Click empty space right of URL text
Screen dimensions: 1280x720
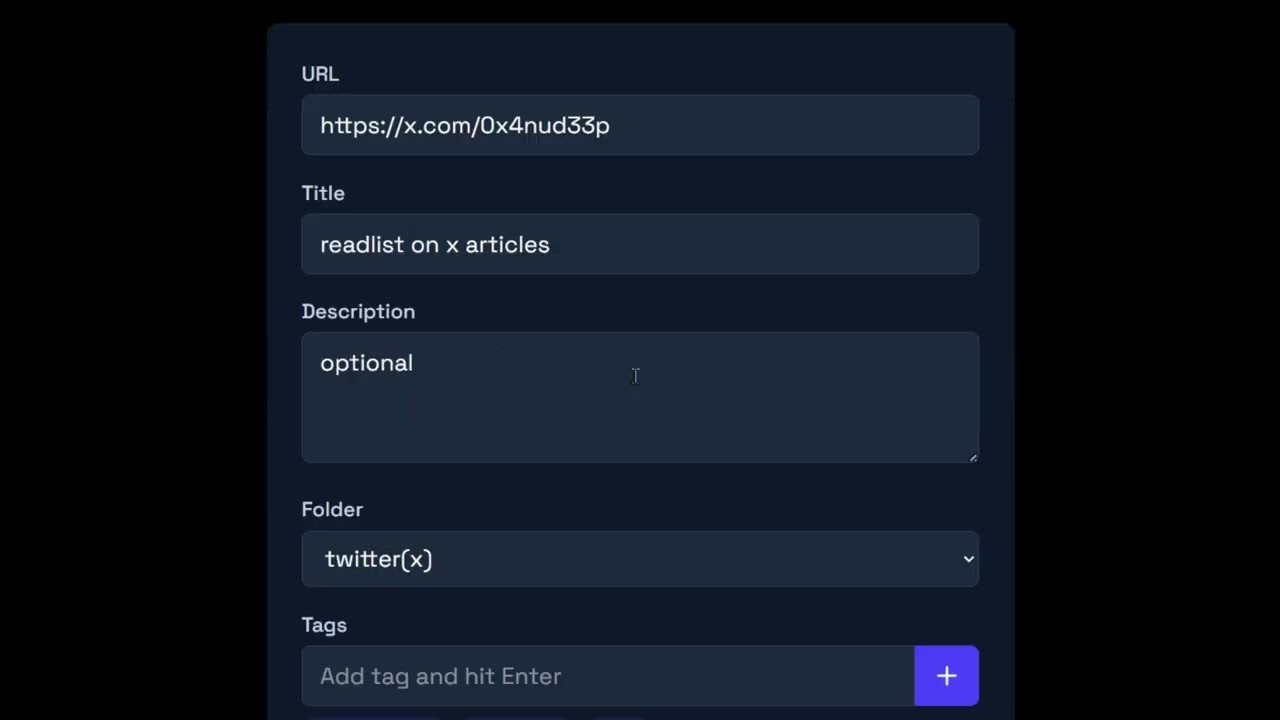tap(800, 125)
